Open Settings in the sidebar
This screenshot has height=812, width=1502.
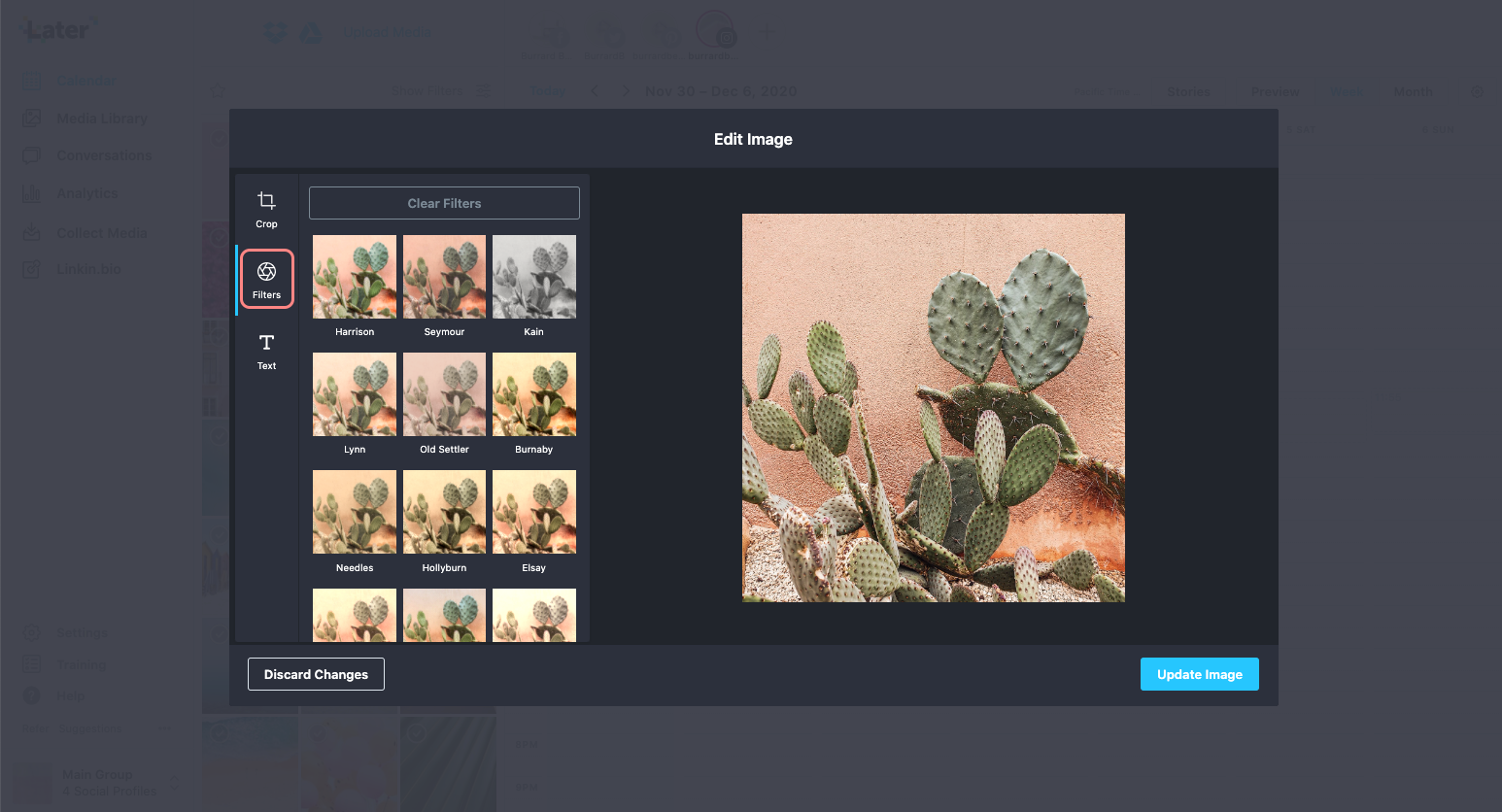pyautogui.click(x=82, y=633)
